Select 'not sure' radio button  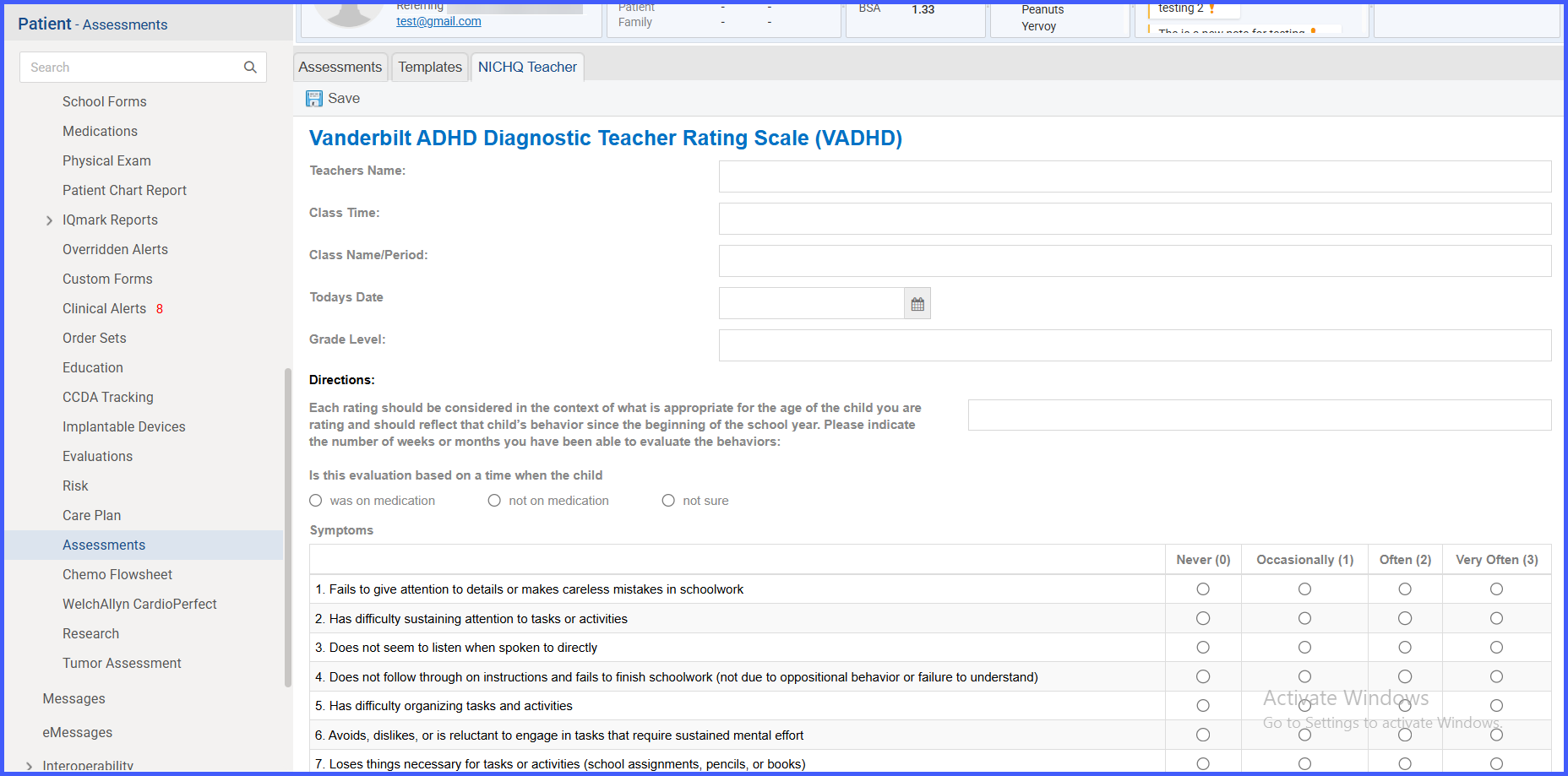(x=668, y=501)
